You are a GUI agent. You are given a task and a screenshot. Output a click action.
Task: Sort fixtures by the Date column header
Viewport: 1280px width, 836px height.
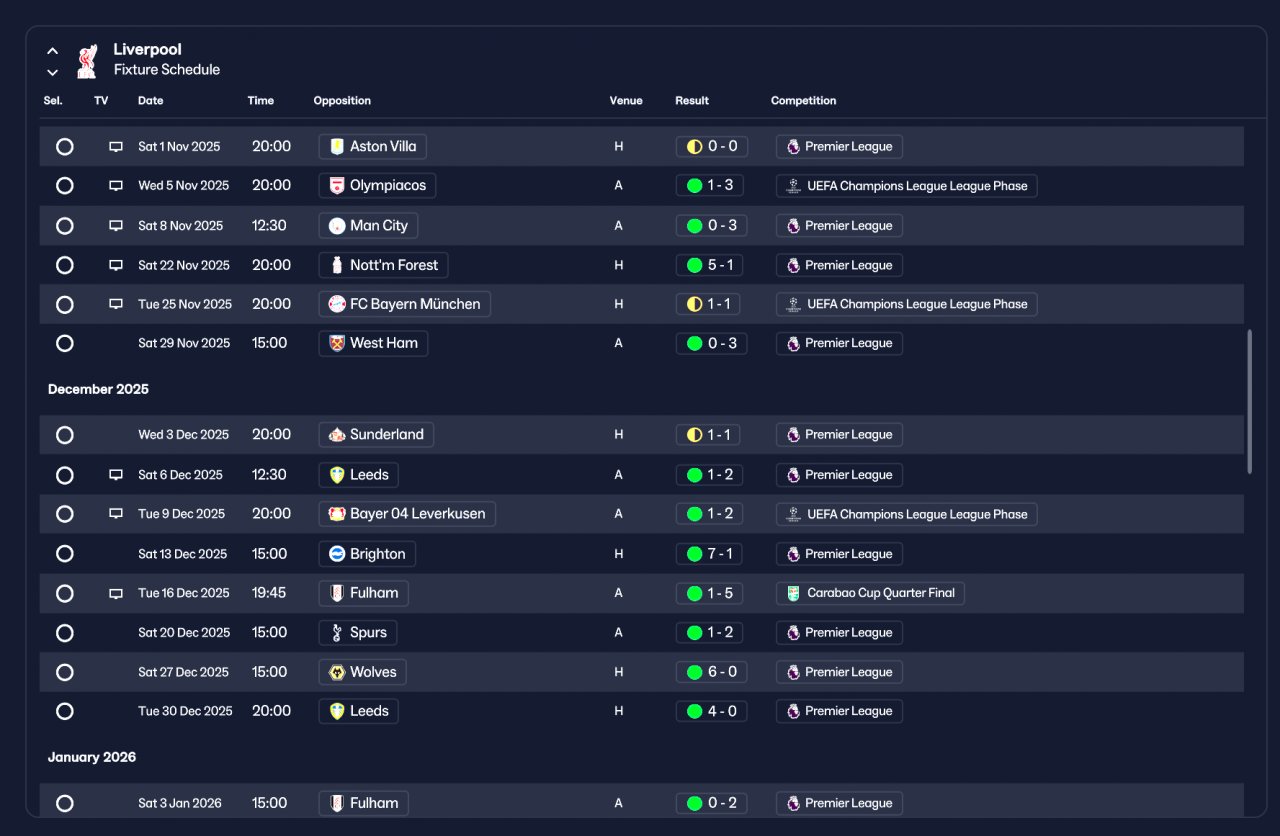click(x=151, y=101)
